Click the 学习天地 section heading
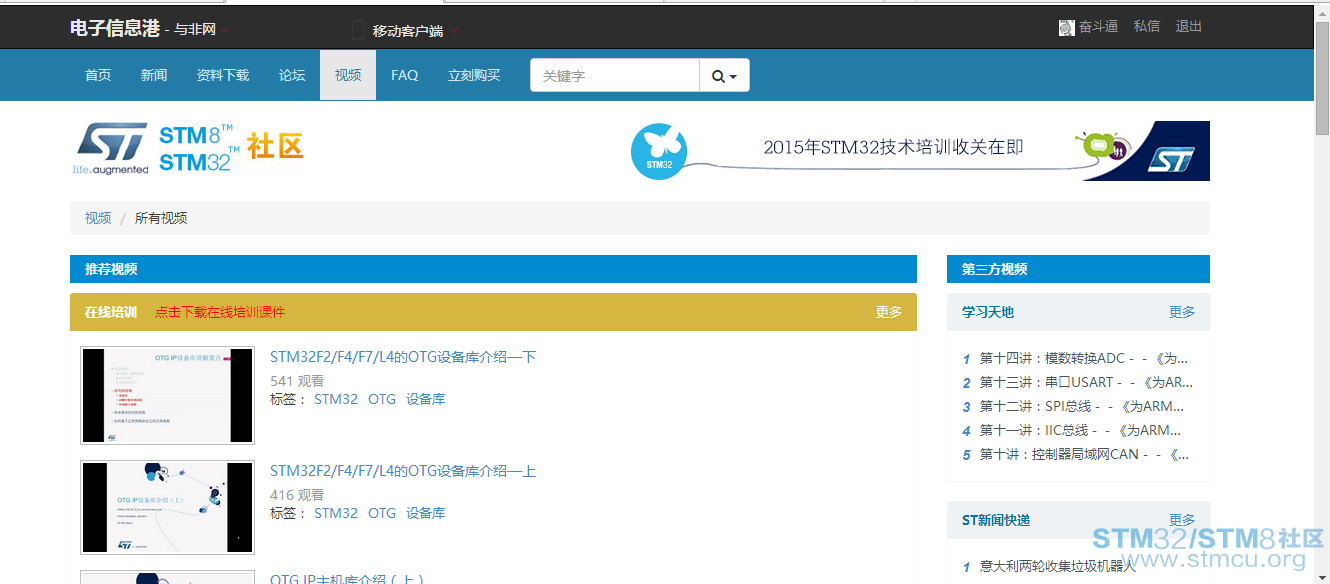 (988, 312)
